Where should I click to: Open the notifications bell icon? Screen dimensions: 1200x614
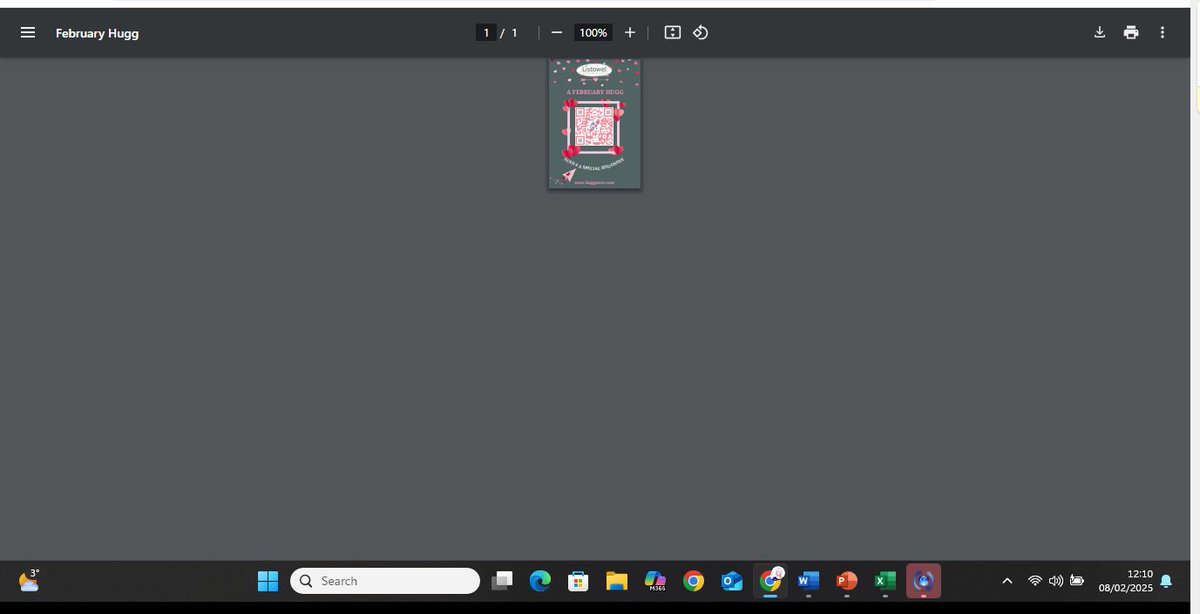[1166, 581]
